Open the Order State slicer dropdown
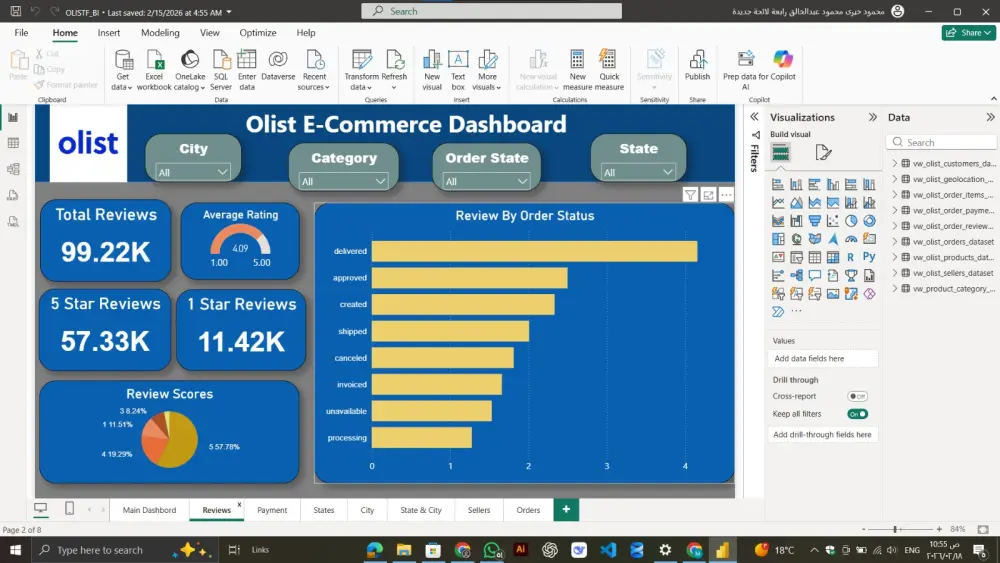Viewport: 1000px width, 563px height. 486,182
